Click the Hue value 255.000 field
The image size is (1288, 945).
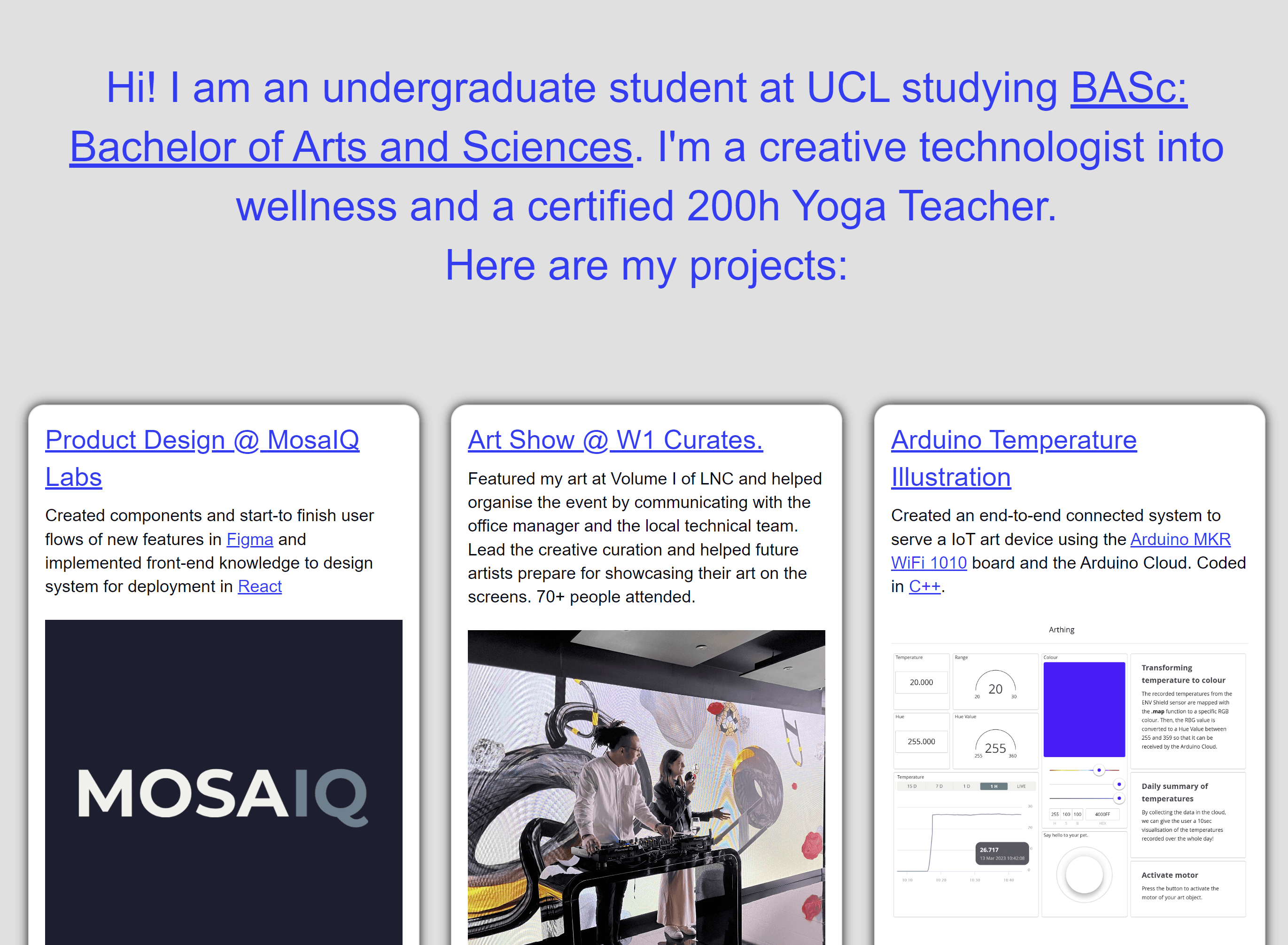click(x=921, y=742)
